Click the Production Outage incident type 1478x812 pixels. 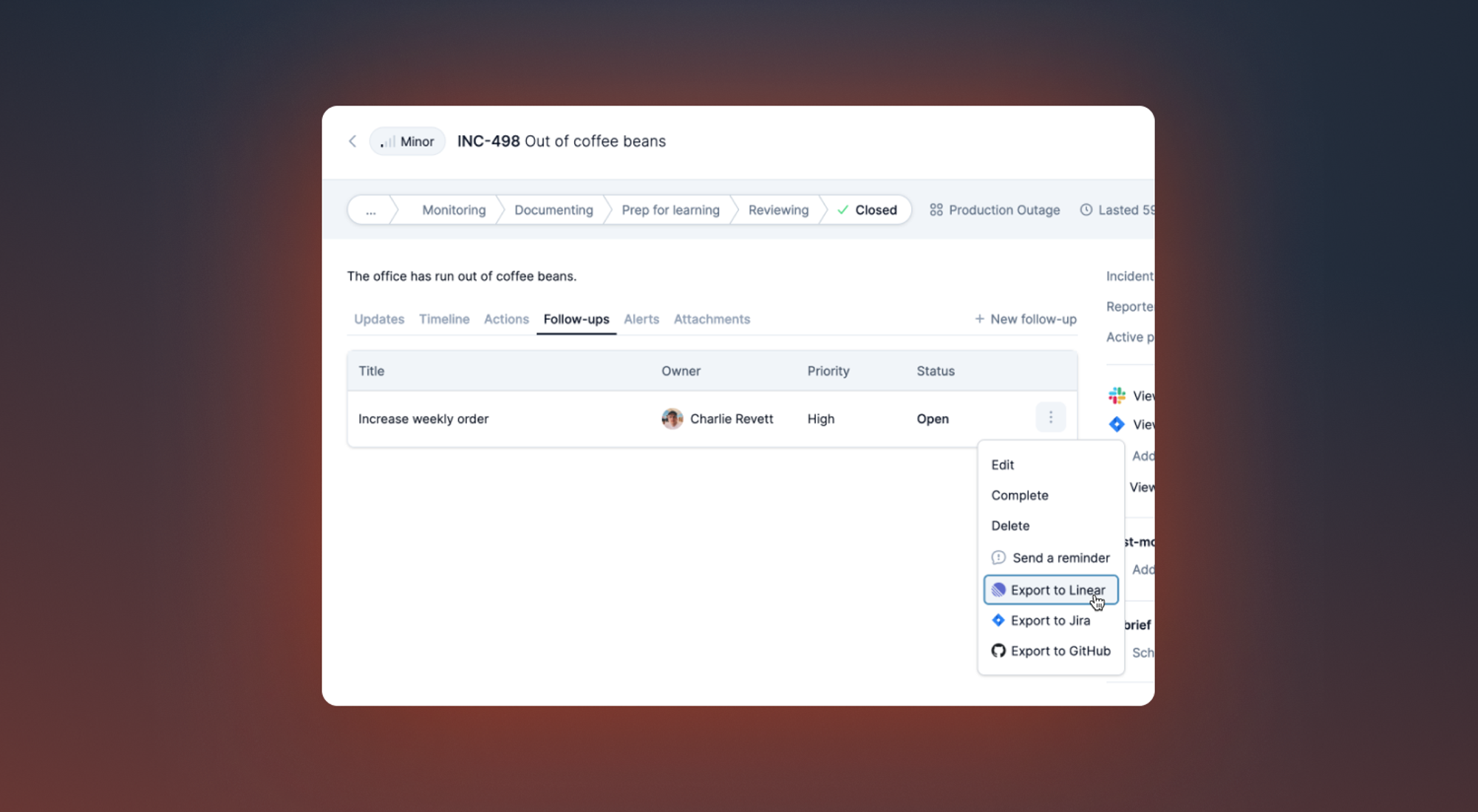(x=995, y=210)
